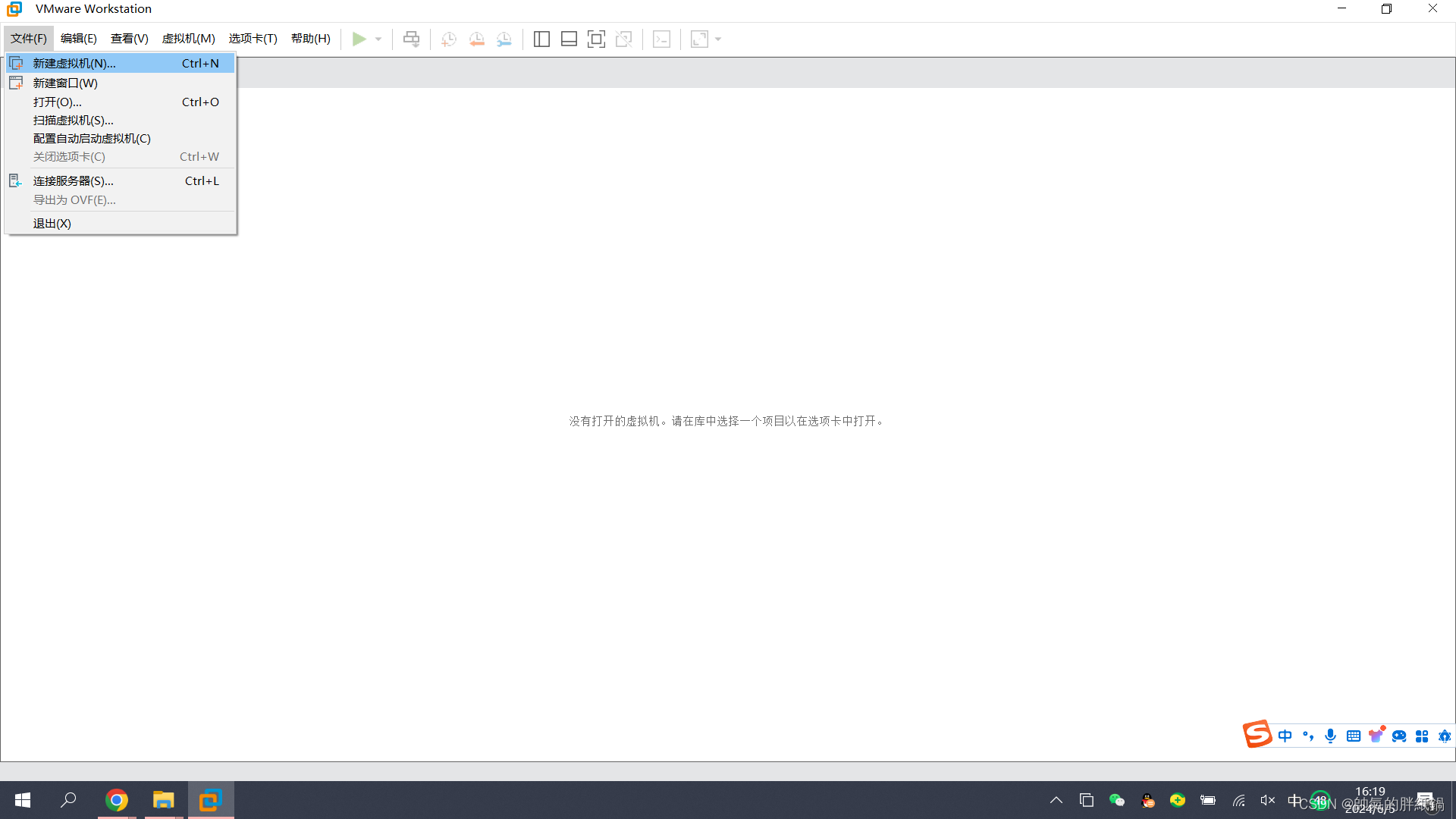This screenshot has height=819, width=1456.
Task: Choose 退出(X) to exit VMware
Action: pyautogui.click(x=121, y=223)
